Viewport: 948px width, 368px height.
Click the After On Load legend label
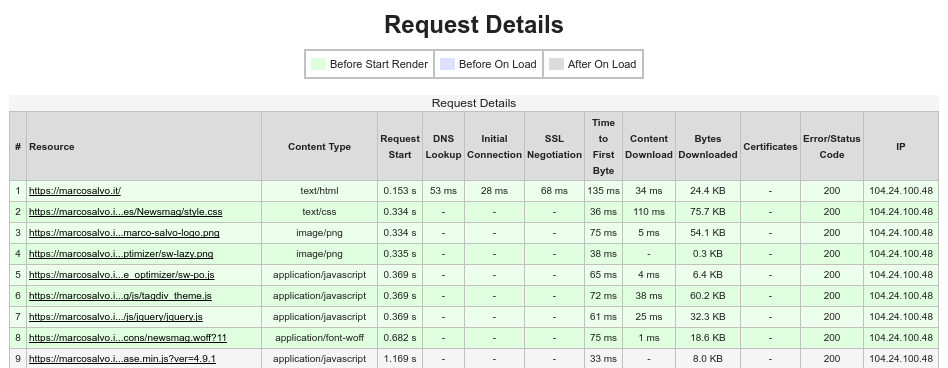coord(602,64)
